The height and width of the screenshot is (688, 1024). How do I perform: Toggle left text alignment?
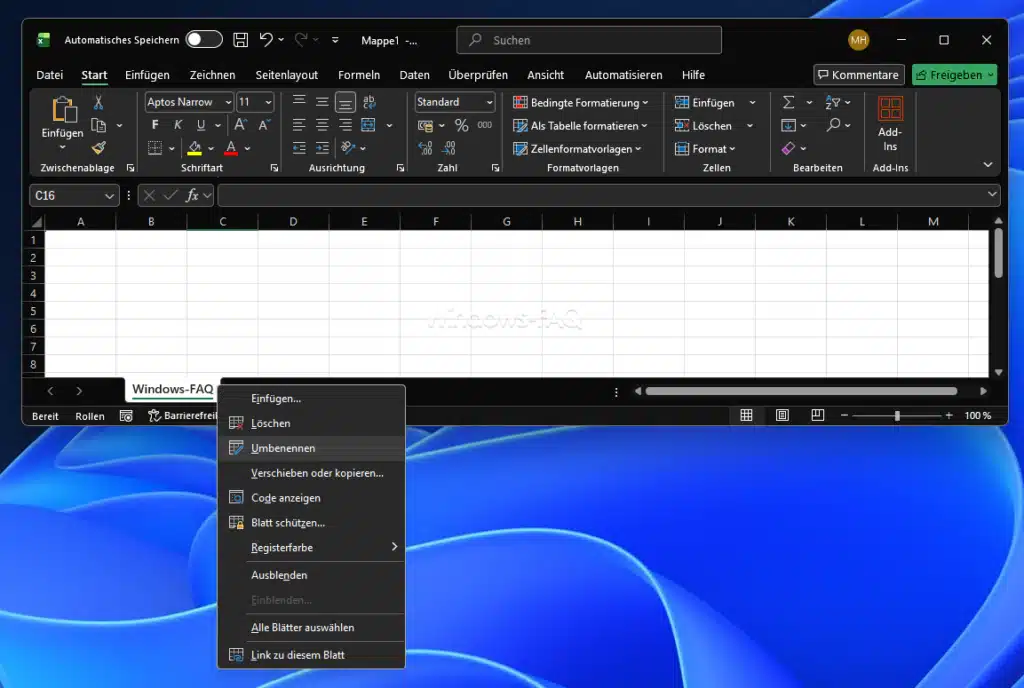point(299,125)
